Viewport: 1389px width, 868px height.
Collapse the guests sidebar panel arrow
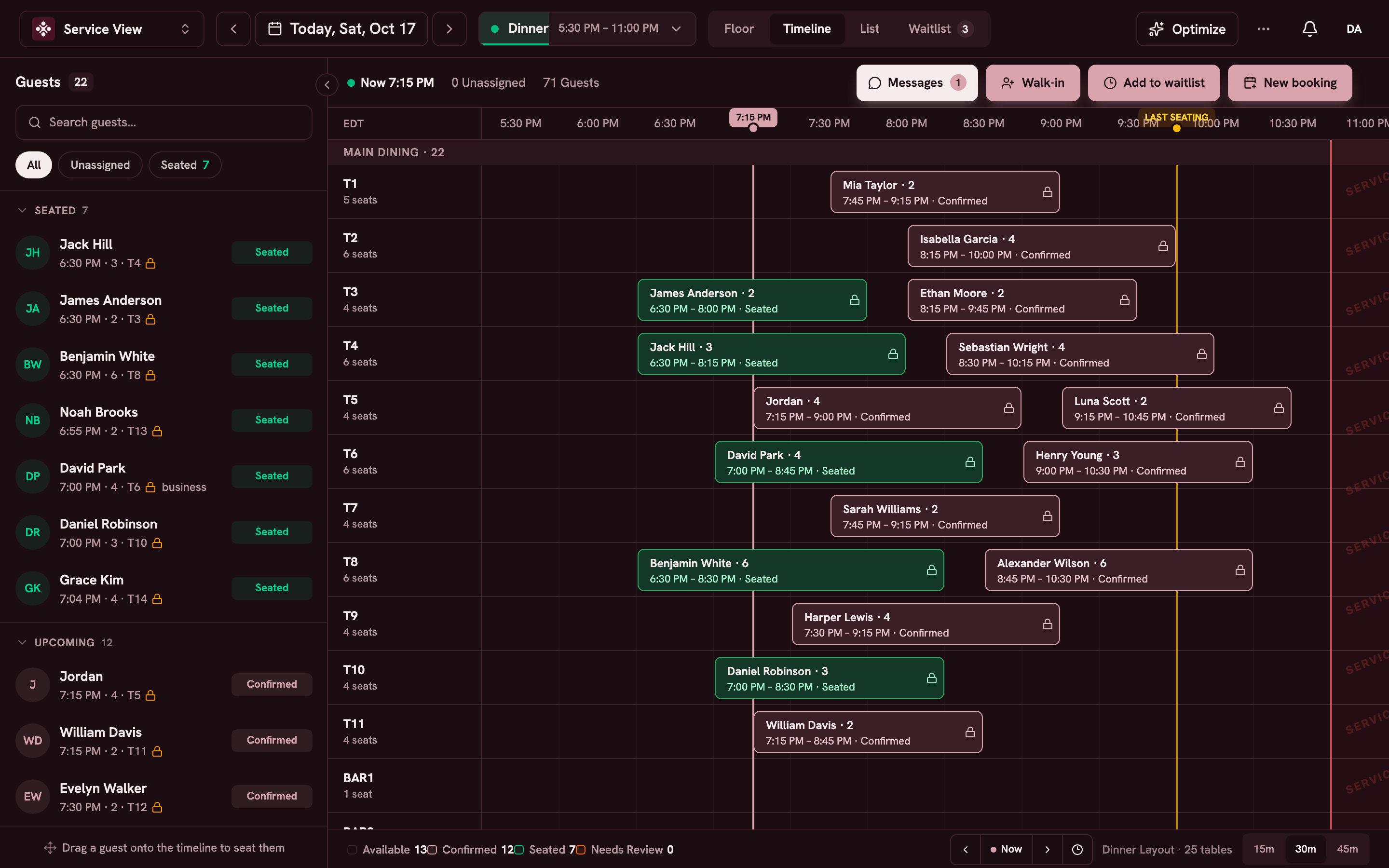click(x=327, y=85)
